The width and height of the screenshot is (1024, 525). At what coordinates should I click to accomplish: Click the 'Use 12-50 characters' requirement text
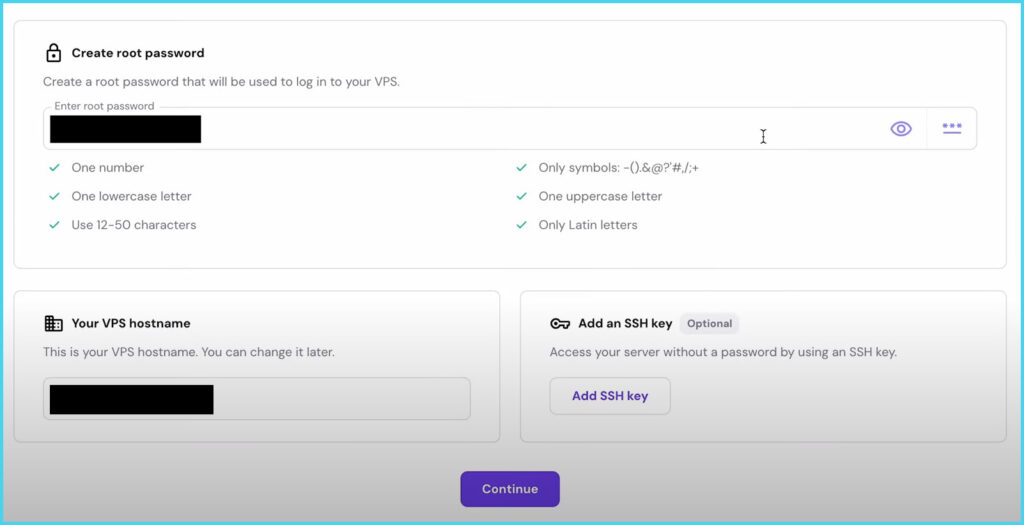click(134, 225)
